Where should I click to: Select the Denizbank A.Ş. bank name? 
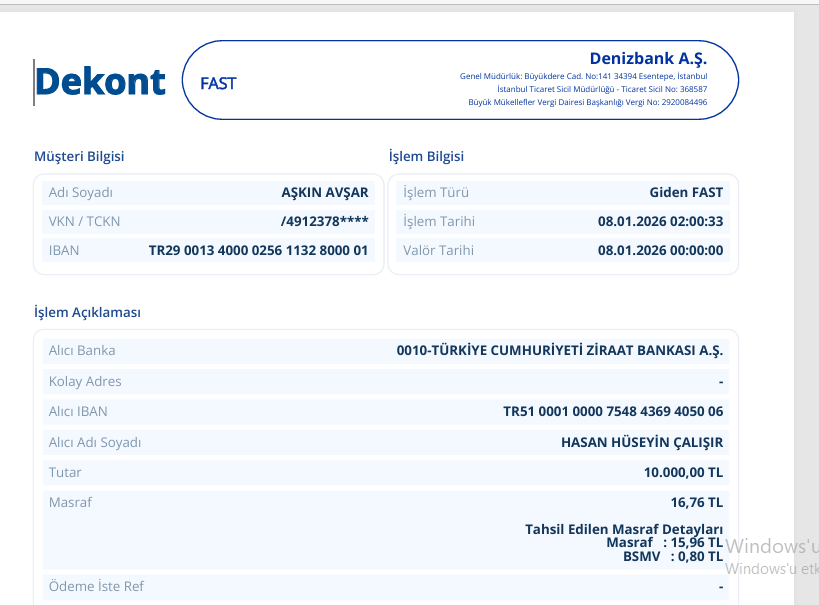648,59
